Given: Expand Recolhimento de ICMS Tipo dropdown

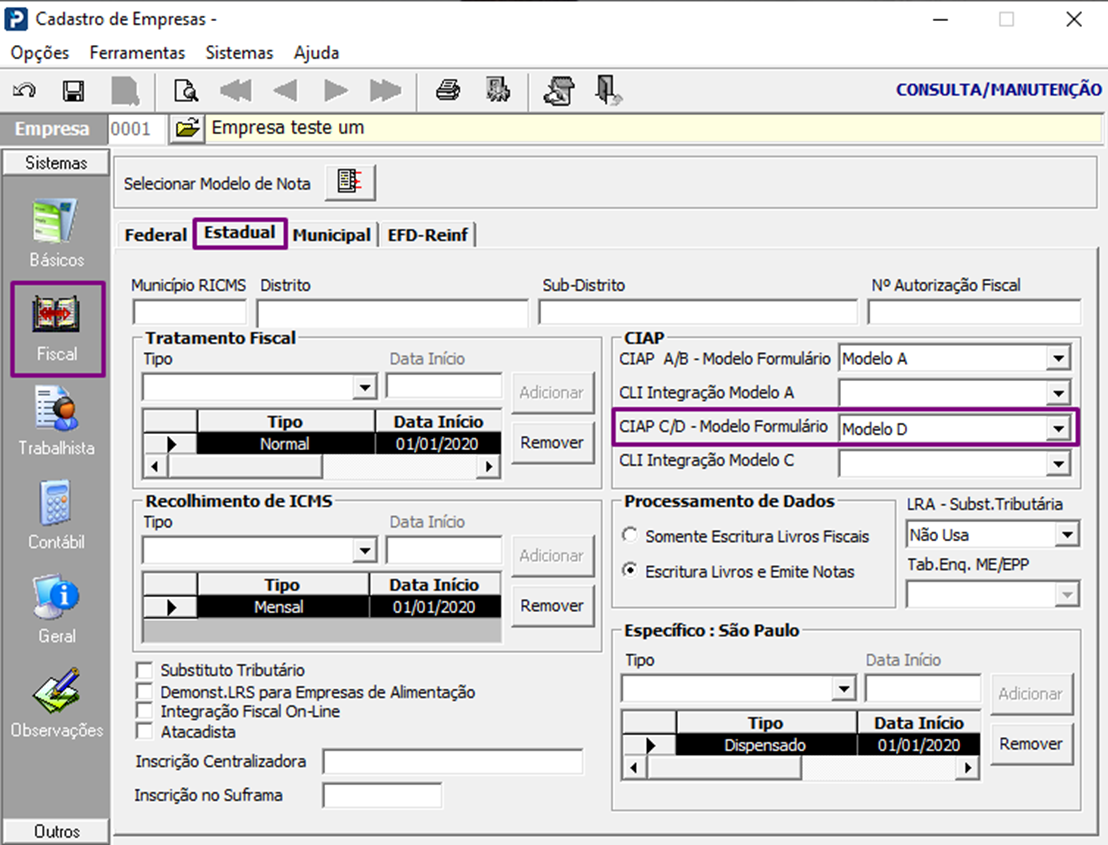Looking at the screenshot, I should click(366, 551).
